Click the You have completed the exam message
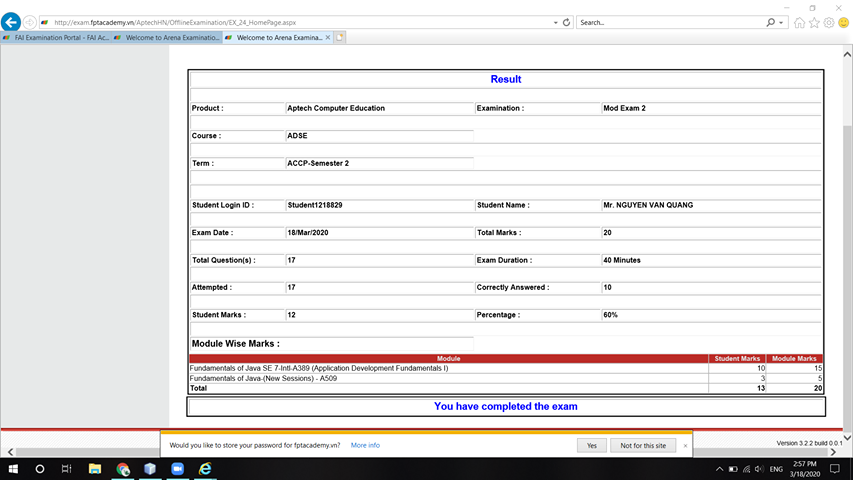This screenshot has width=853, height=480. [505, 407]
